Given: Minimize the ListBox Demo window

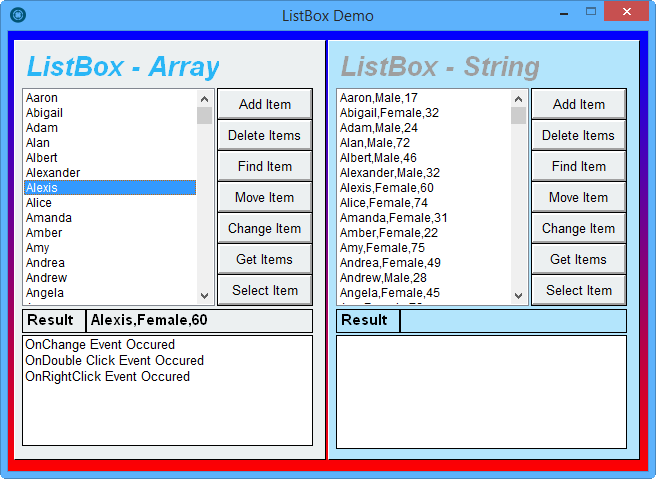Looking at the screenshot, I should [x=564, y=13].
